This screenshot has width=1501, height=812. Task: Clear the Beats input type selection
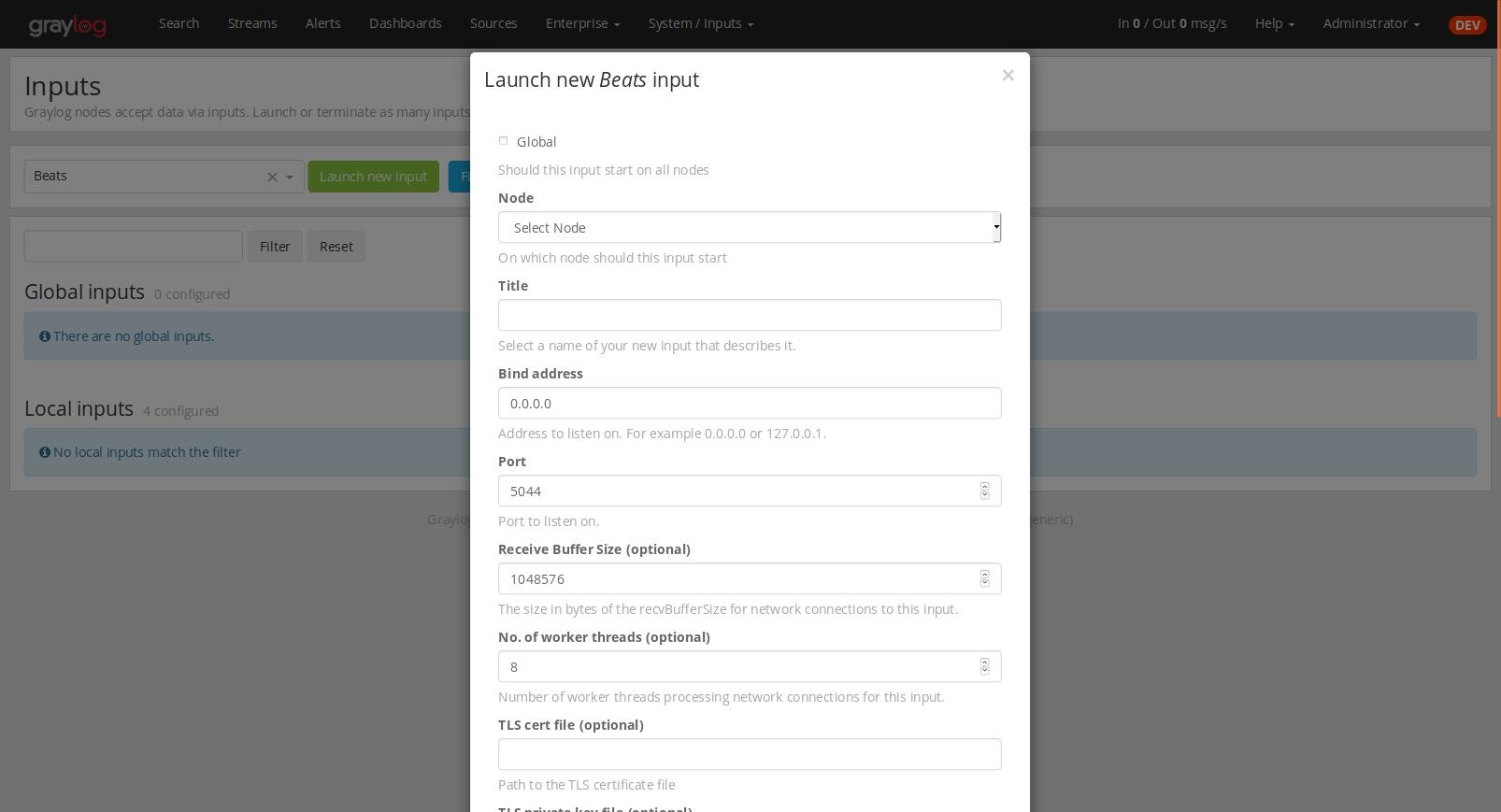[x=272, y=178]
